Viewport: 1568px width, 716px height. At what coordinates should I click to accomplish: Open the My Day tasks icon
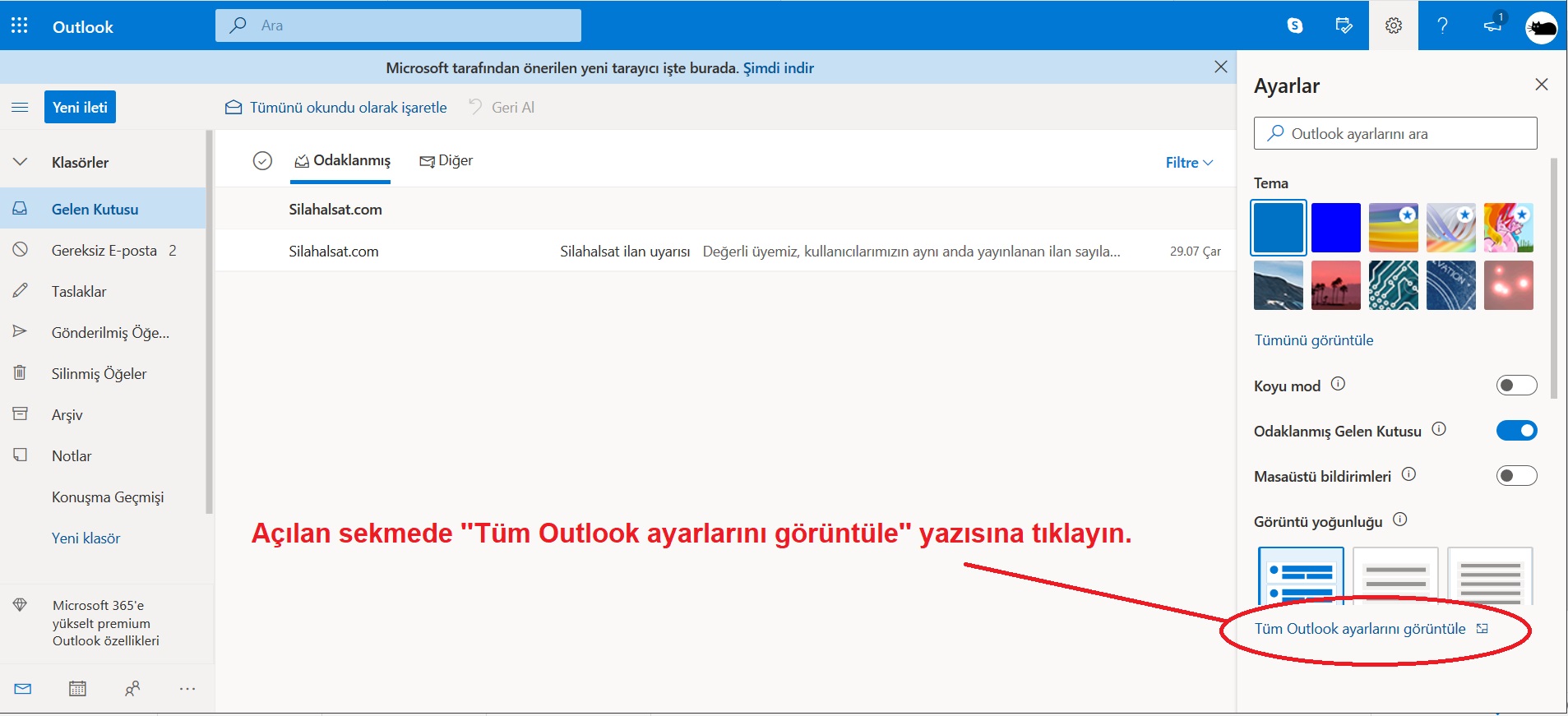click(x=1344, y=25)
